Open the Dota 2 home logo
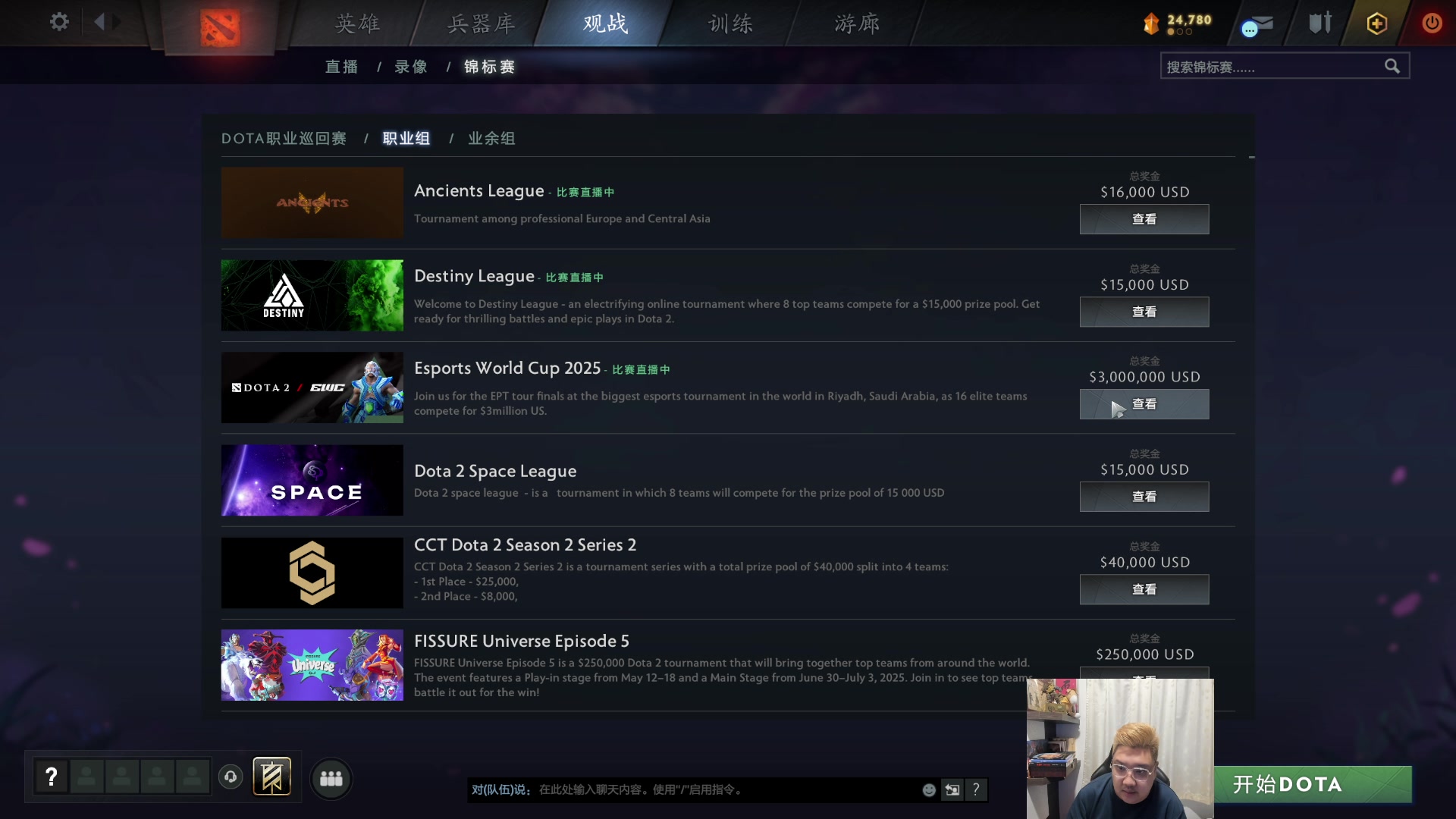The image size is (1456, 819). [x=220, y=27]
